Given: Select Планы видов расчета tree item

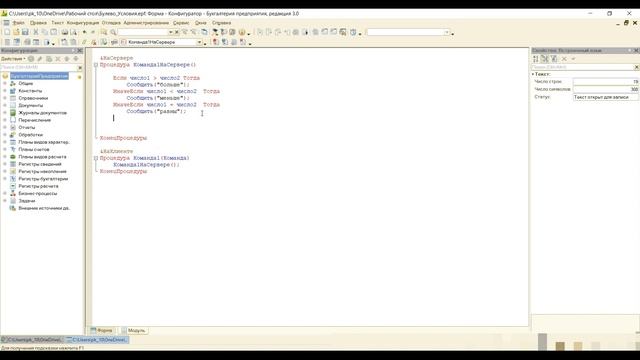Looking at the screenshot, I should click(x=42, y=157).
